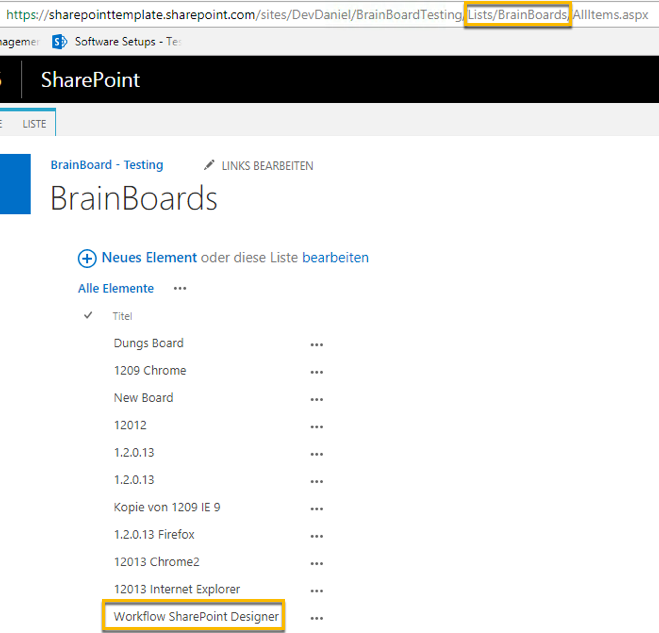The height and width of the screenshot is (633, 659).
Task: Sort by the Titel column header
Action: point(122,316)
